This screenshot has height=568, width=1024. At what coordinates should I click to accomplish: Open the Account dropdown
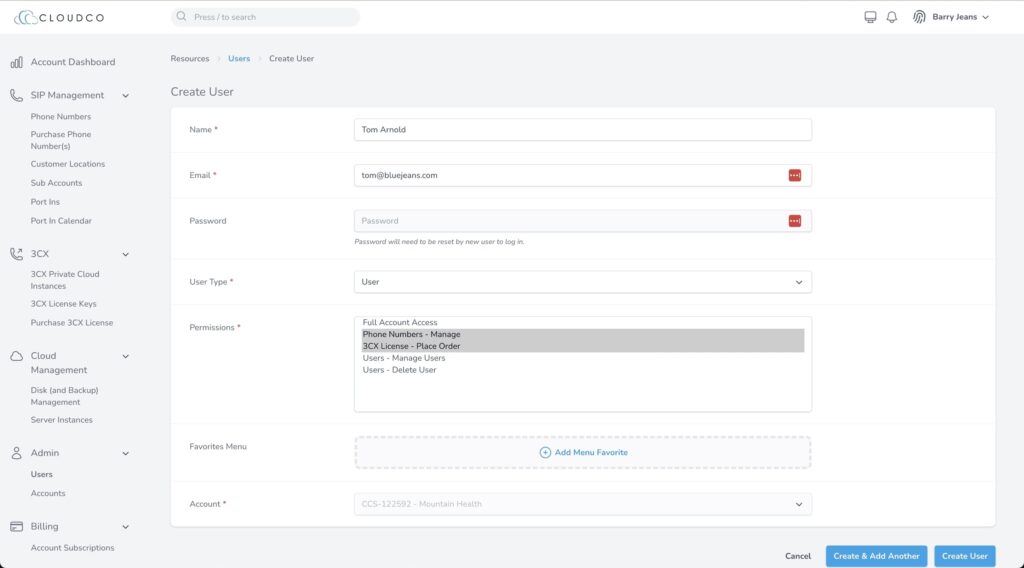[x=582, y=504]
